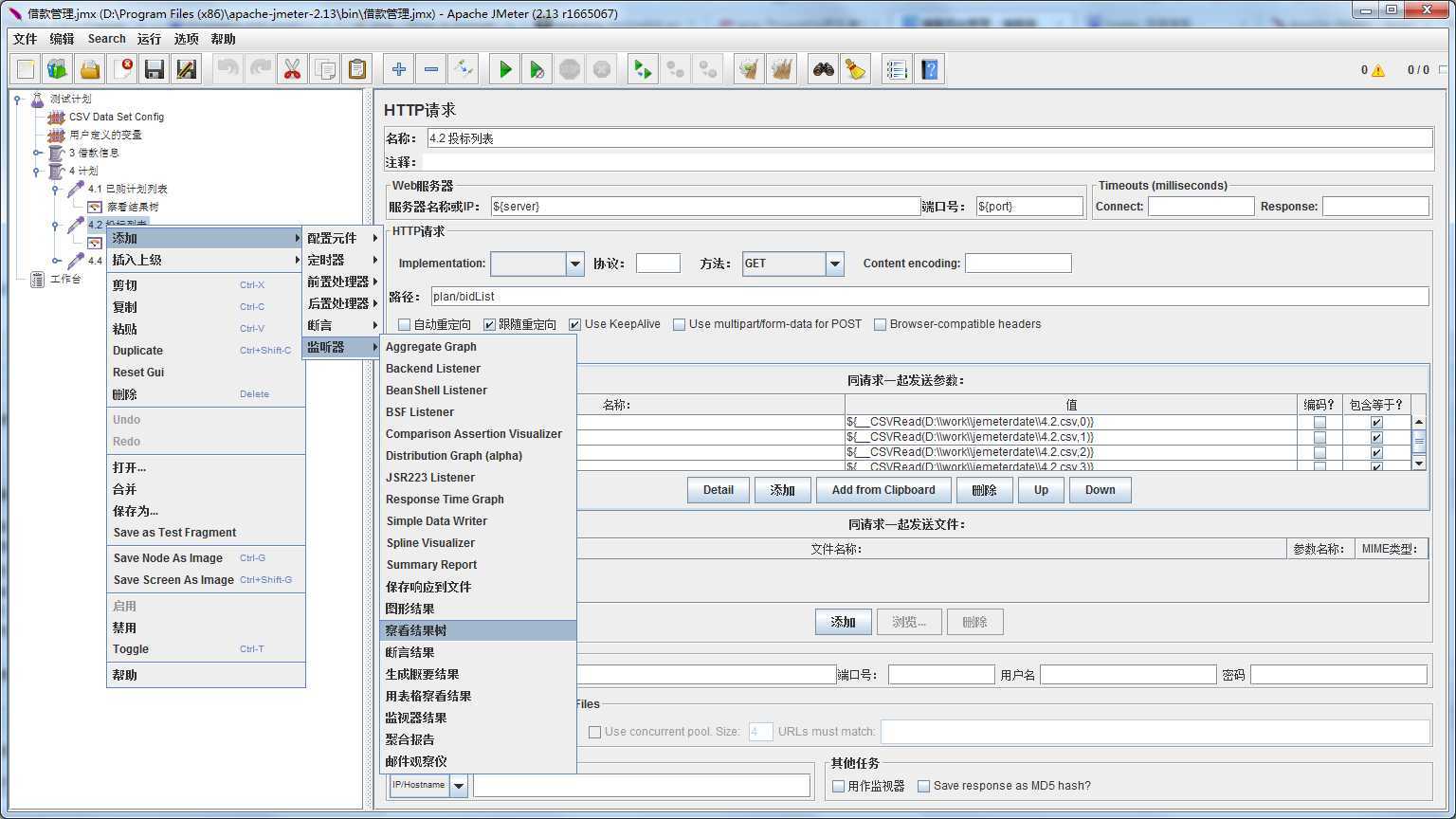Click 禁用 in context menu

(x=206, y=628)
